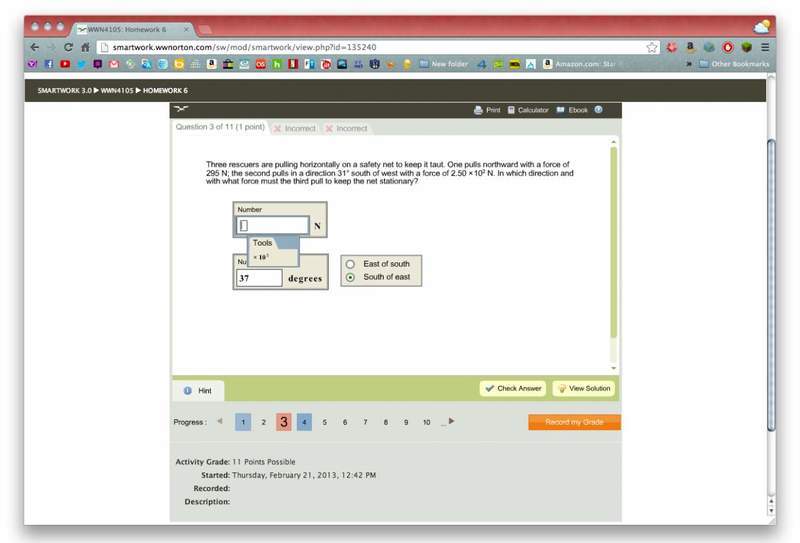Open the Ebook
Image resolution: width=800 pixels, height=543 pixels.
pyautogui.click(x=572, y=110)
